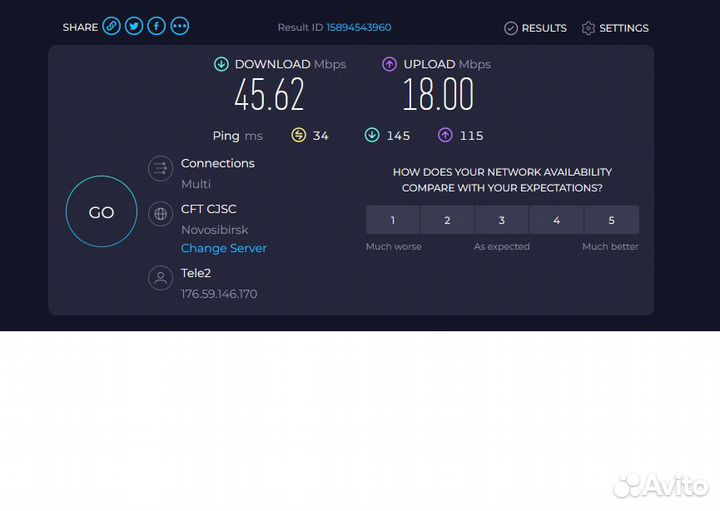This screenshot has height=511, width=720.
Task: Open the RESULTS history page
Action: (535, 28)
